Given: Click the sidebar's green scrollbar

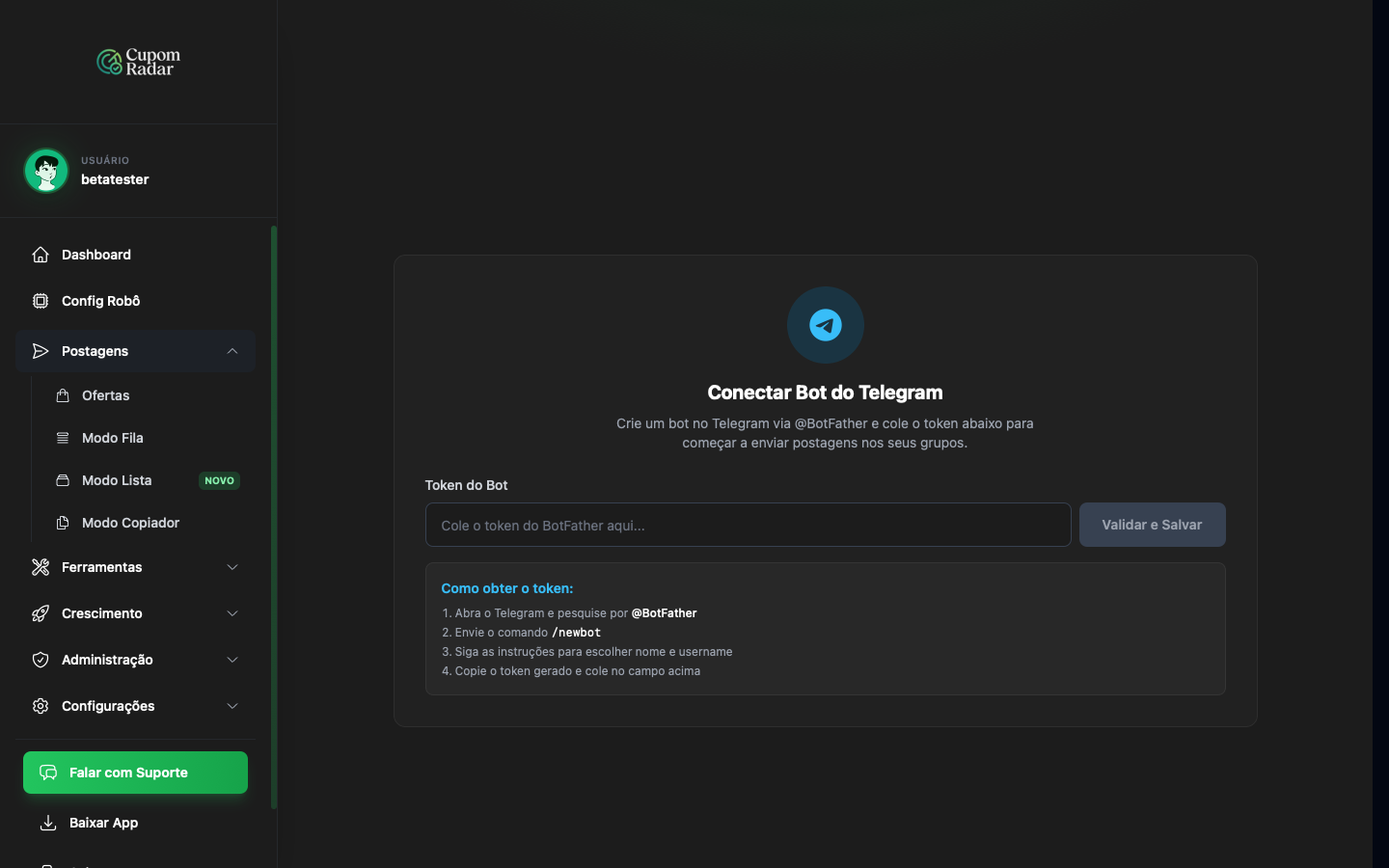Looking at the screenshot, I should pos(274,517).
